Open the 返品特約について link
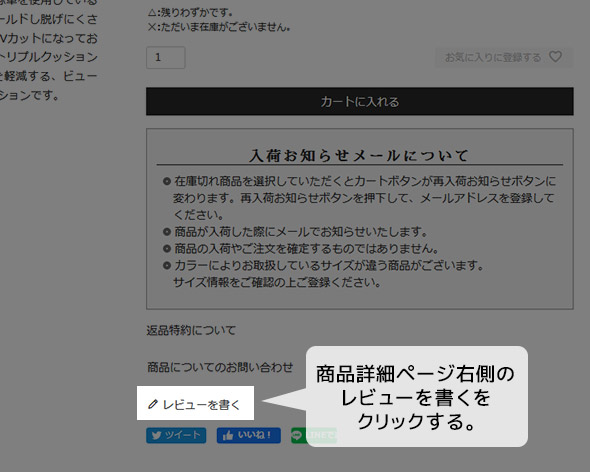Screen dimensions: 590x472 click(191, 330)
